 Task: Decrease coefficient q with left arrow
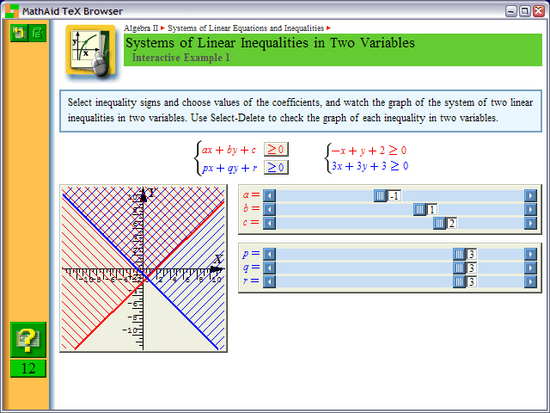tap(269, 268)
